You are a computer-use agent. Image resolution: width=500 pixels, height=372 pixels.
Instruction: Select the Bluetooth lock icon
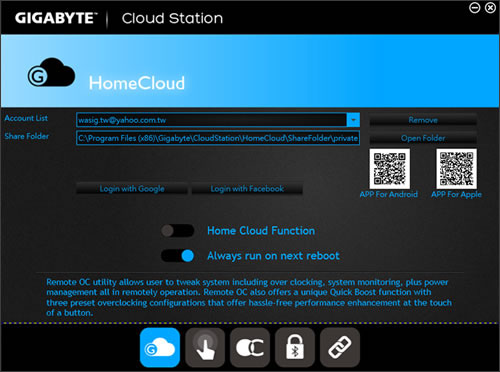tap(295, 347)
